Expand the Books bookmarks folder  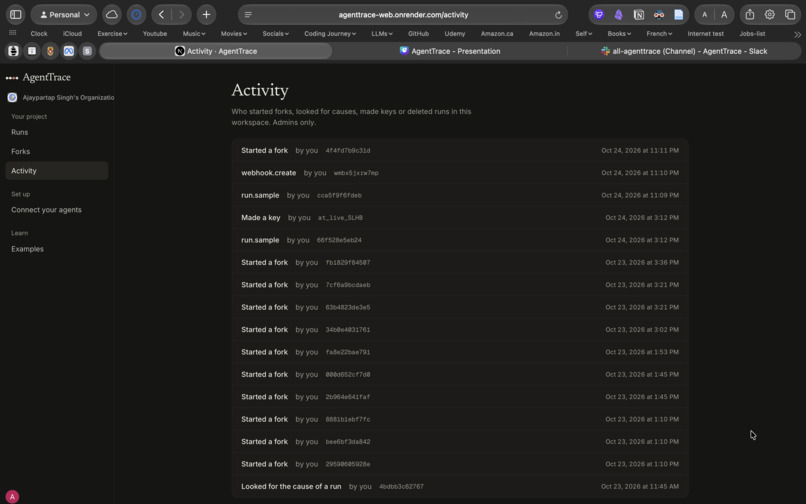tap(619, 33)
